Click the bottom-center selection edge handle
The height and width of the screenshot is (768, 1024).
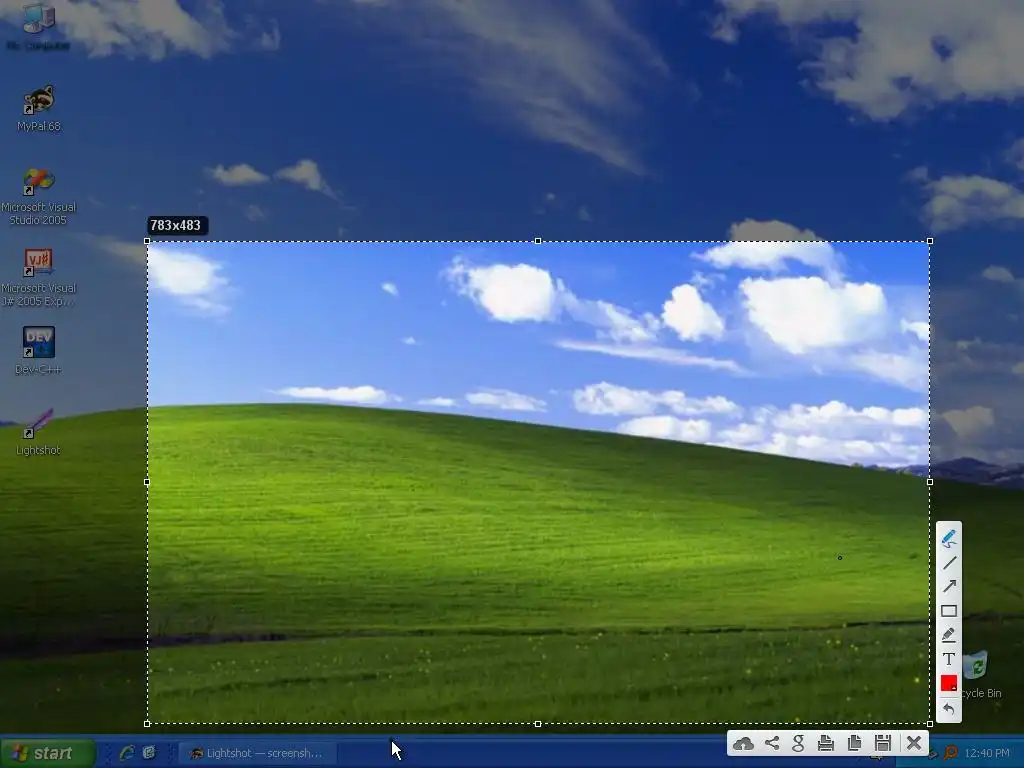[538, 724]
